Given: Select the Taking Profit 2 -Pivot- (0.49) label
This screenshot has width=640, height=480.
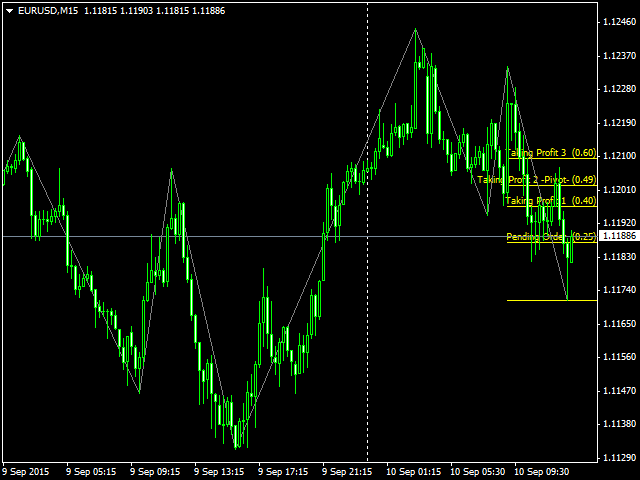Looking at the screenshot, I should pos(537,180).
